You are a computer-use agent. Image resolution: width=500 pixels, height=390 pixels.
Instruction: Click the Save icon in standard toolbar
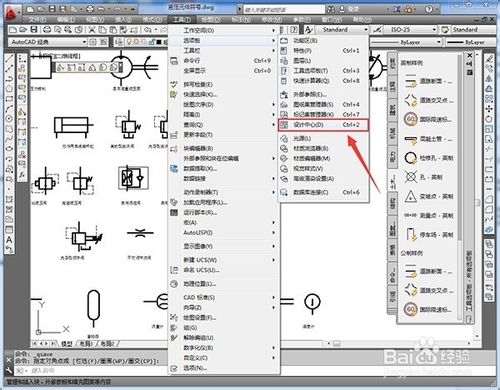(x=34, y=30)
